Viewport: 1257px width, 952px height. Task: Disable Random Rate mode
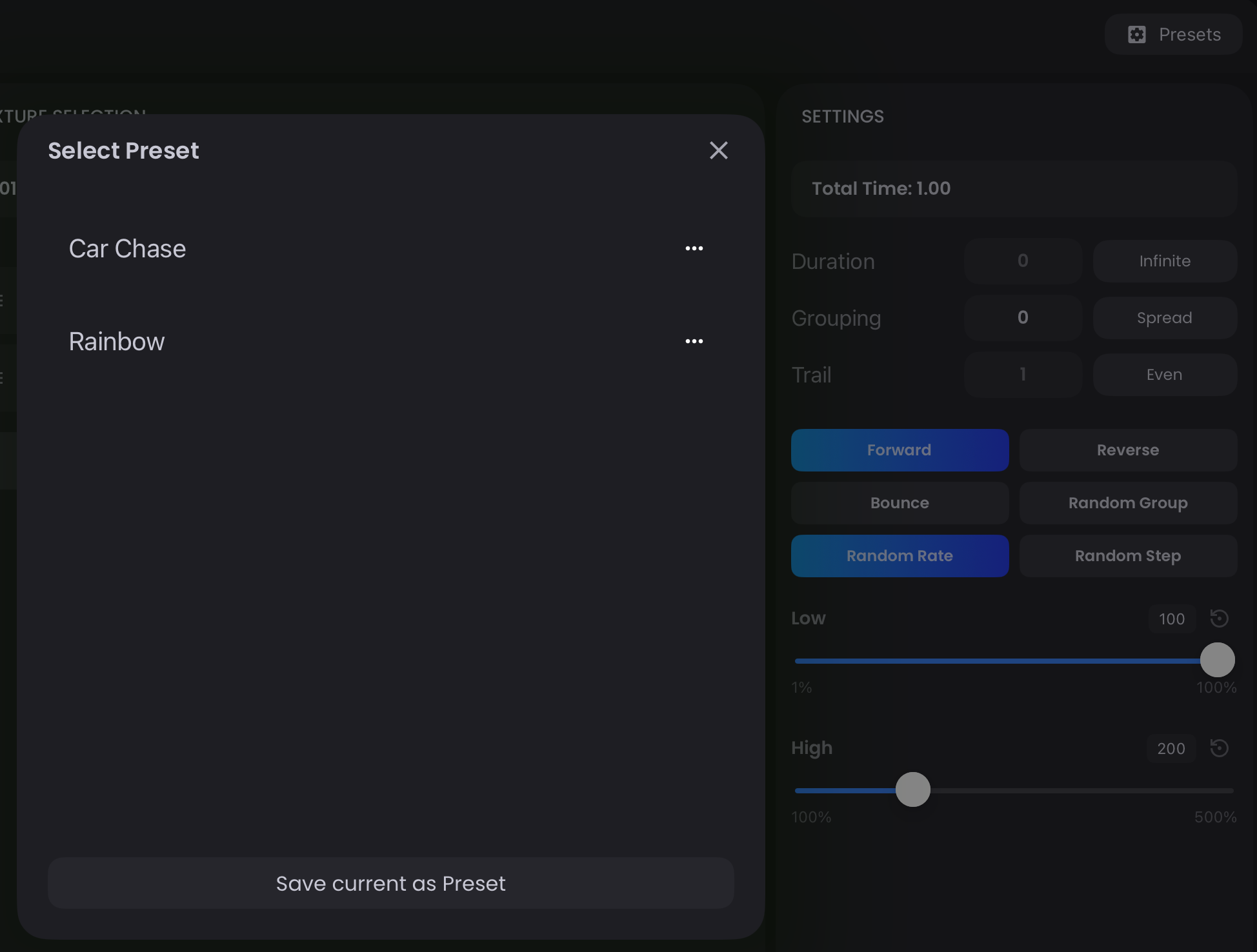[x=900, y=555]
